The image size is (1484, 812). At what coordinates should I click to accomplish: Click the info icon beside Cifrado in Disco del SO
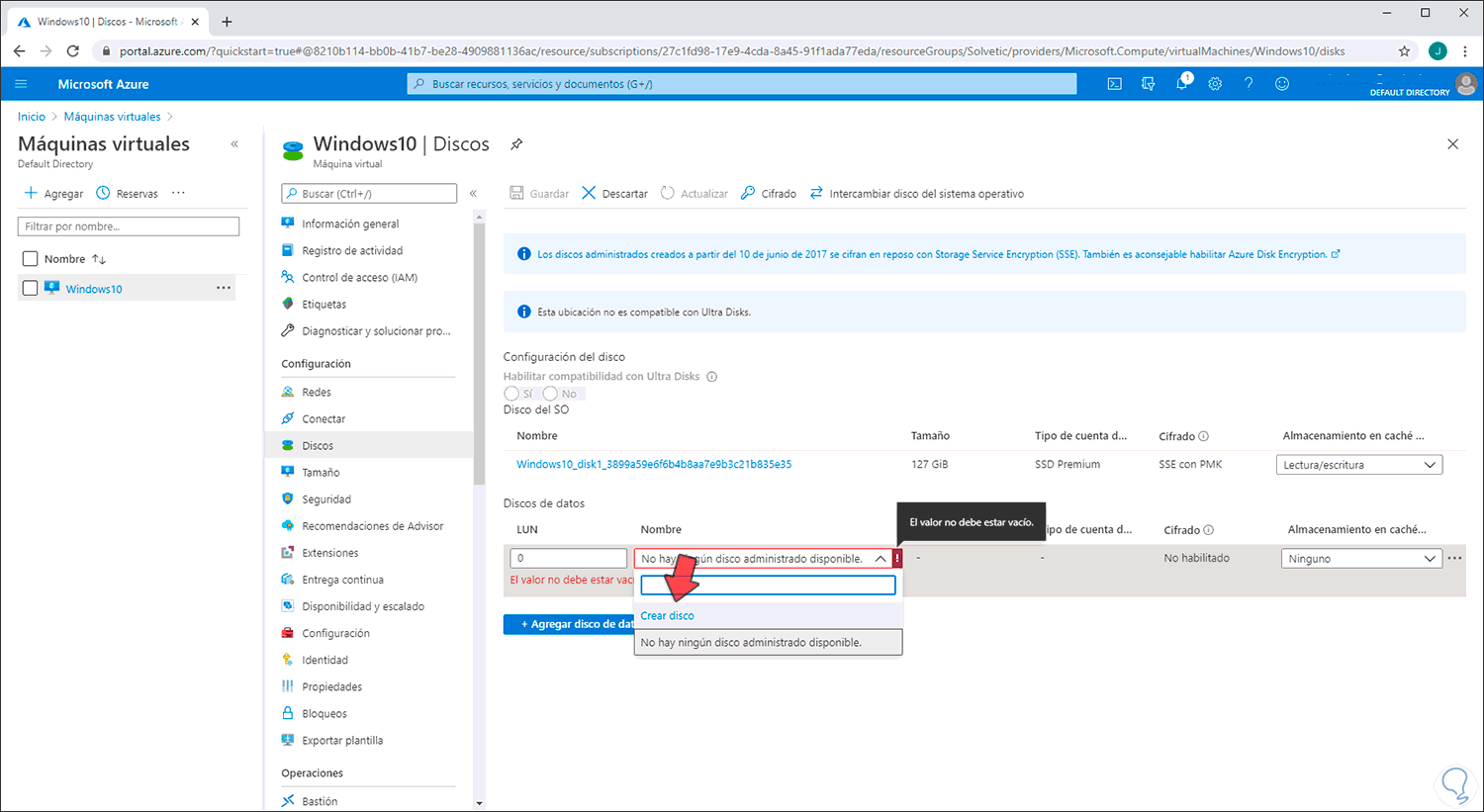[x=1204, y=436]
